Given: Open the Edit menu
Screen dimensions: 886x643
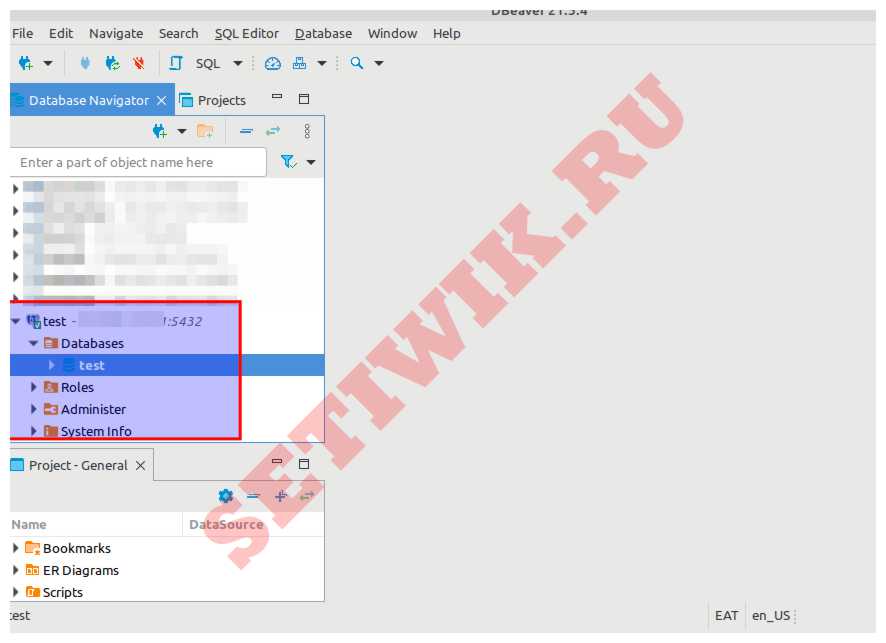Looking at the screenshot, I should (61, 33).
